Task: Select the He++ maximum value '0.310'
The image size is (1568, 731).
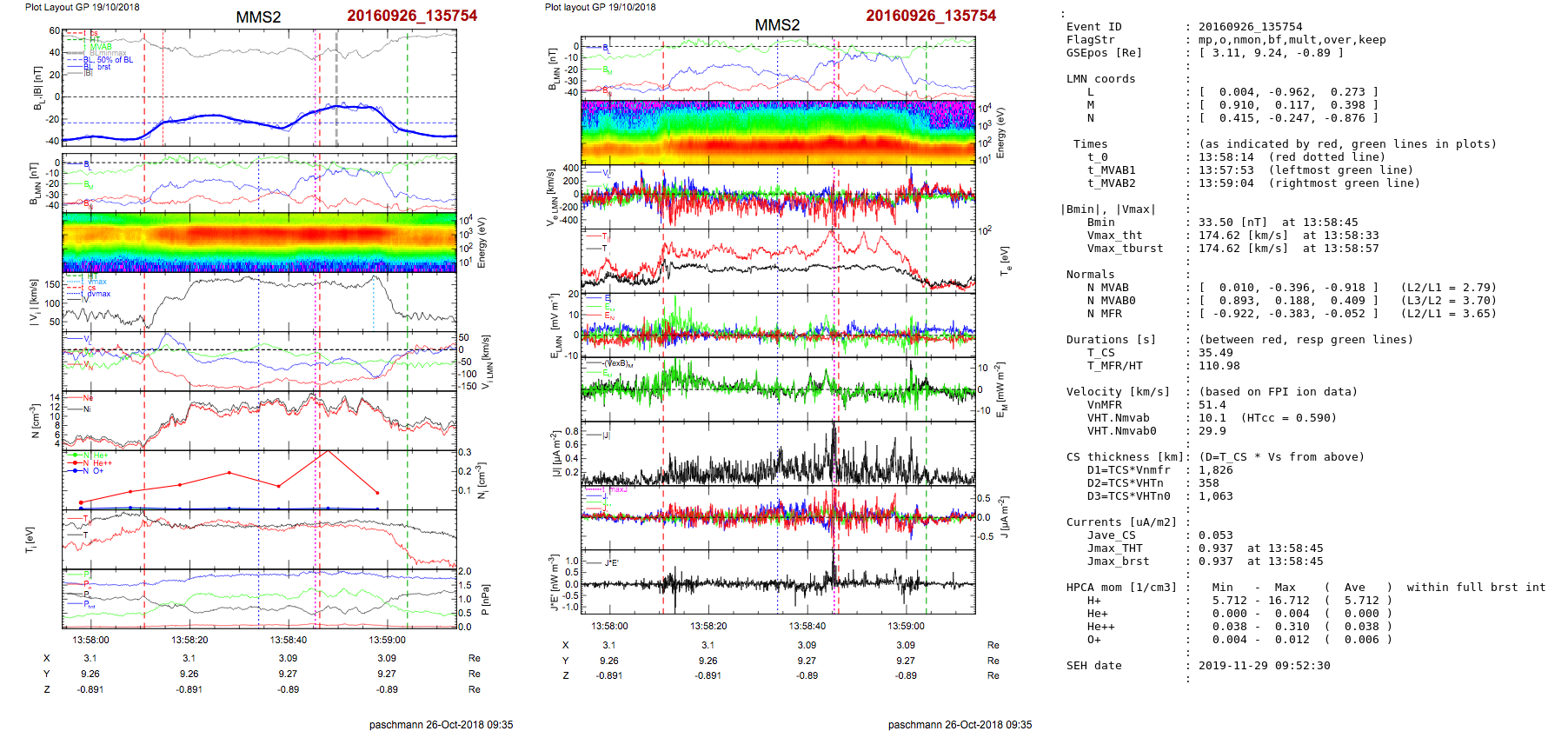Action: tap(1292, 627)
